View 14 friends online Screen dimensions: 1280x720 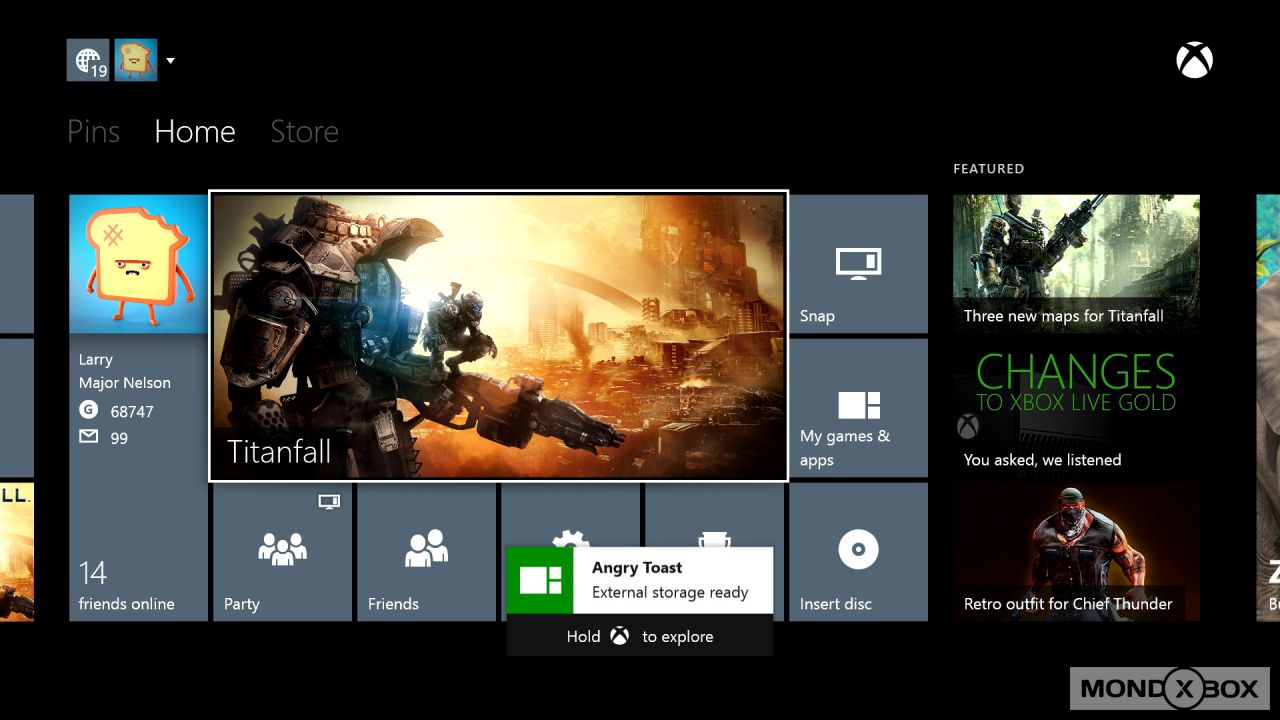click(126, 587)
